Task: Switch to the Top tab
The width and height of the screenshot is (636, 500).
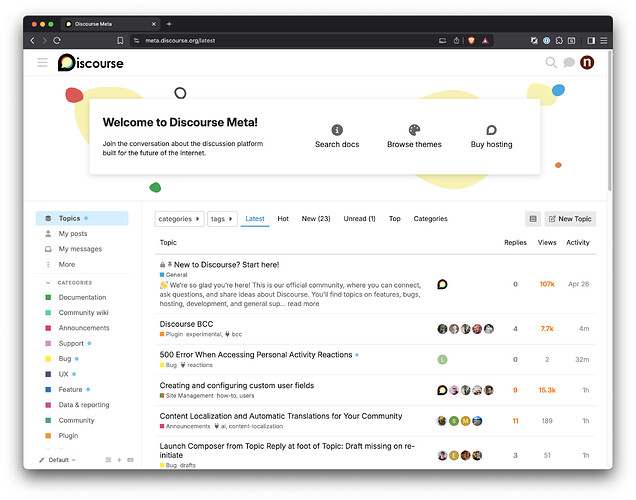Action: click(395, 219)
